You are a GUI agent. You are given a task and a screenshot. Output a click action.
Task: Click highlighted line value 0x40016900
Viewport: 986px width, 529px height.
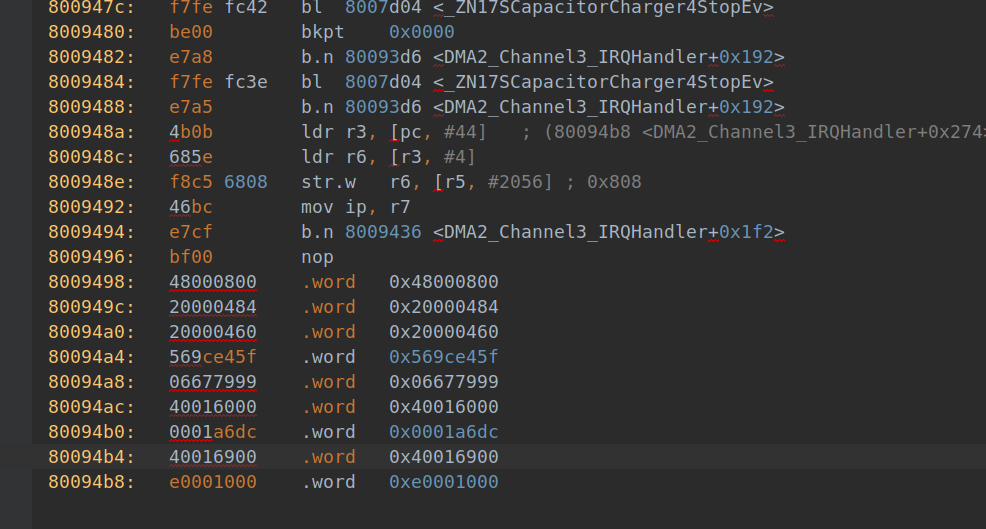coord(443,457)
